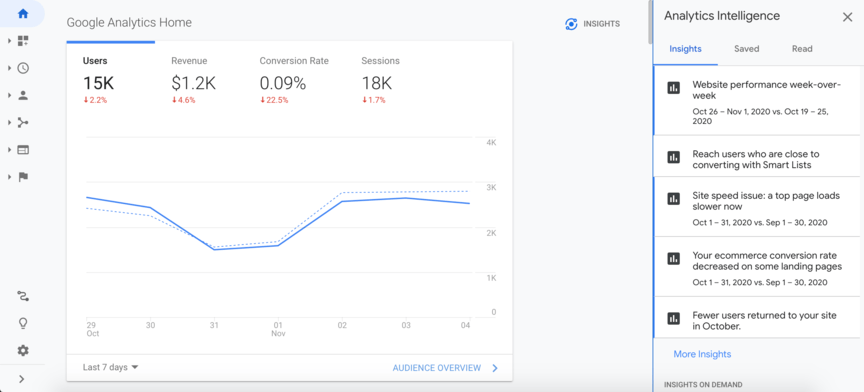Click the 0.09% conversion rate value

(283, 83)
